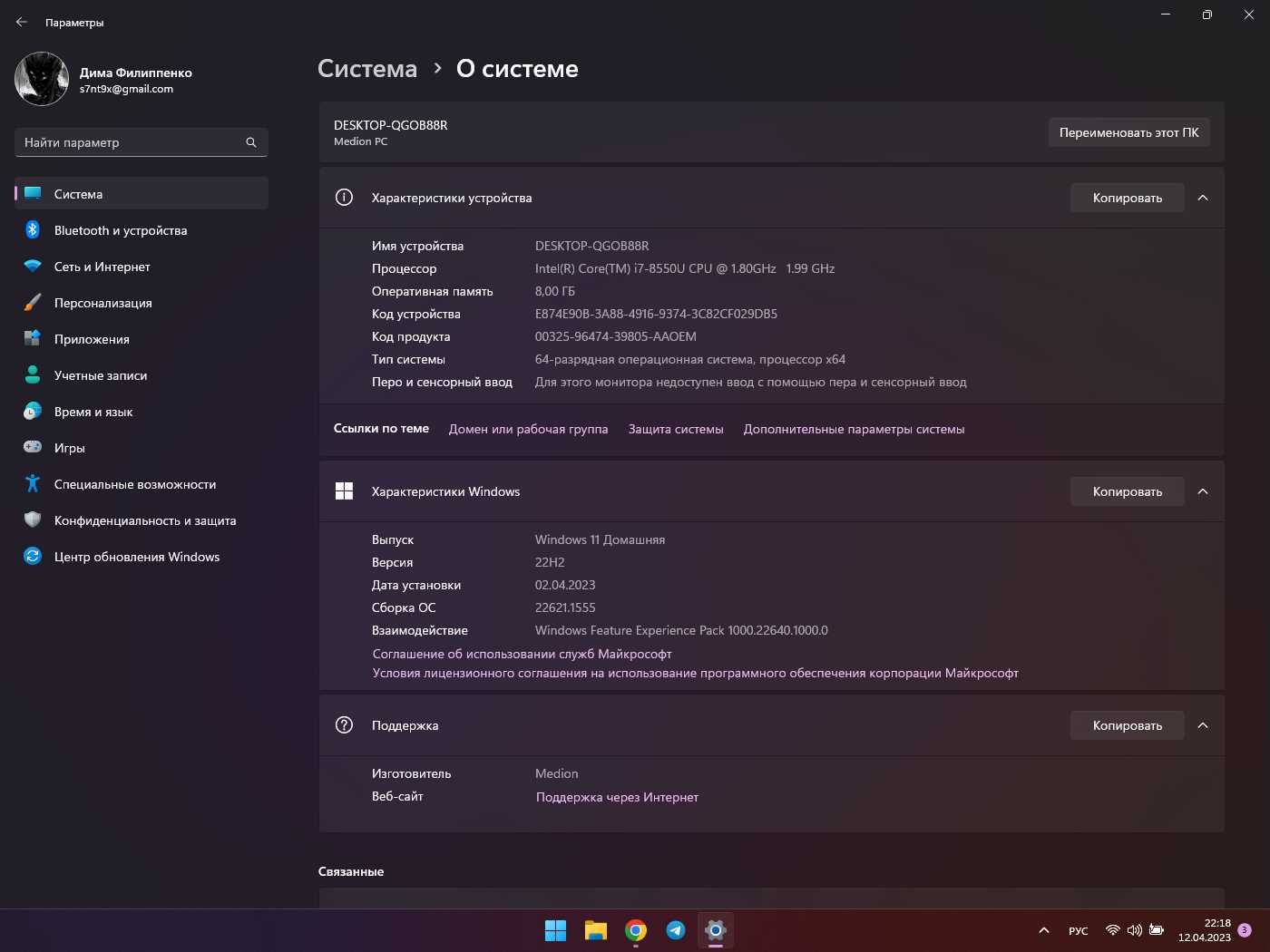Copy support info with Копировать

click(x=1128, y=725)
